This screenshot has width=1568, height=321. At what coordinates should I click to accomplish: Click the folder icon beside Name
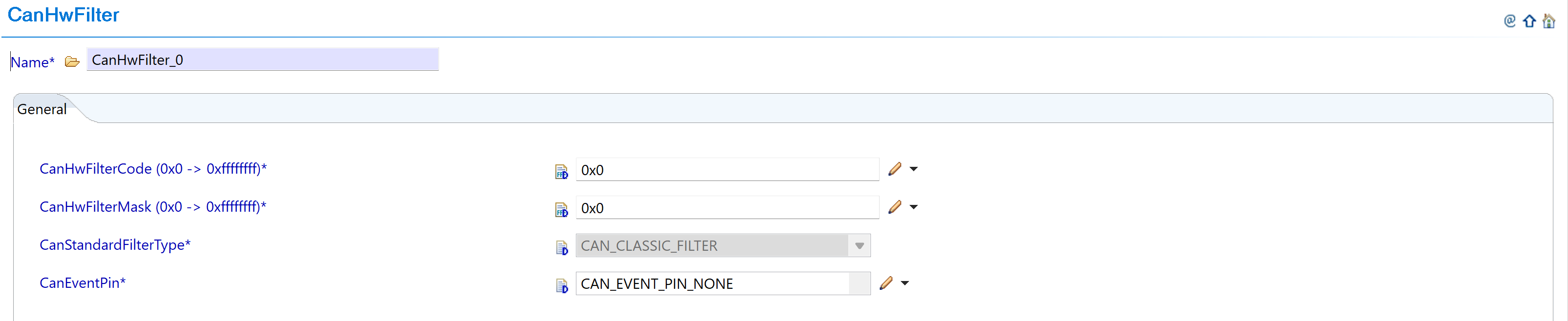72,61
